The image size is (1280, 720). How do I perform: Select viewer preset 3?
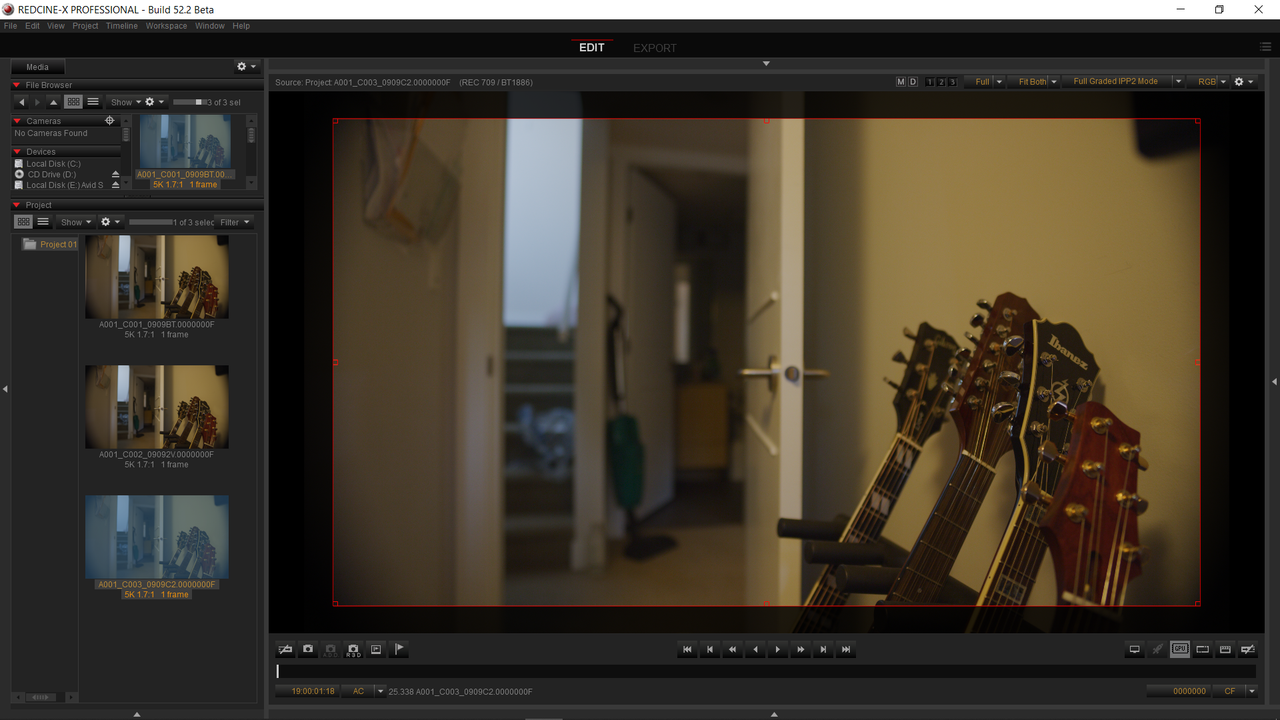coord(952,82)
